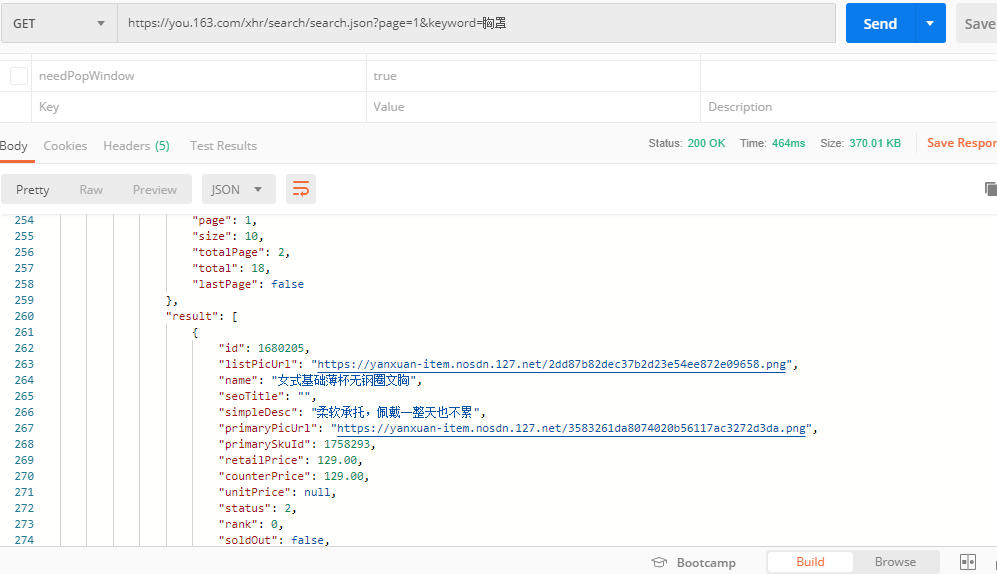997x574 pixels.
Task: Open the listPicUrl image link
Action: point(552,364)
